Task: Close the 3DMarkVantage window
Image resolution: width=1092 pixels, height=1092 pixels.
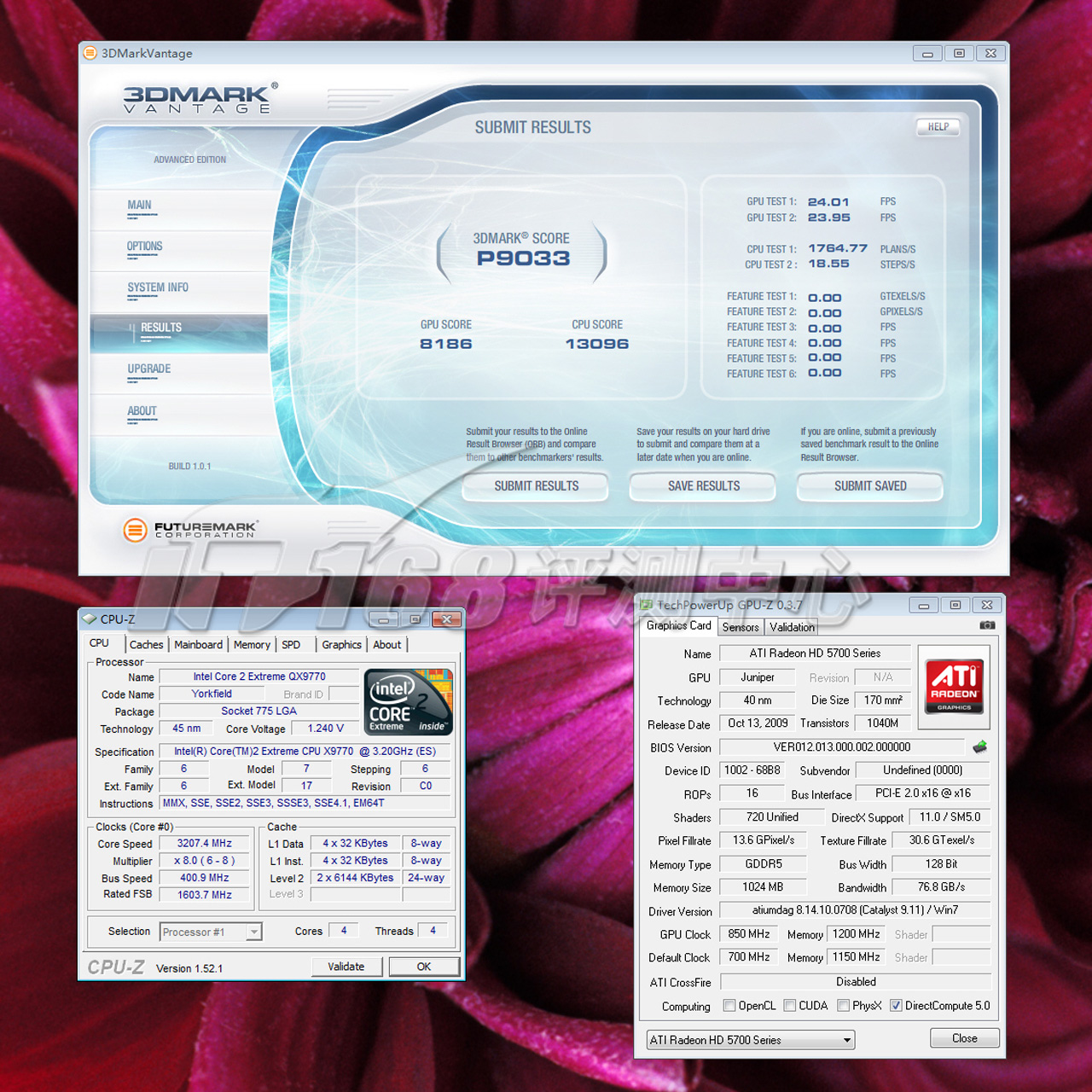Action: (990, 54)
